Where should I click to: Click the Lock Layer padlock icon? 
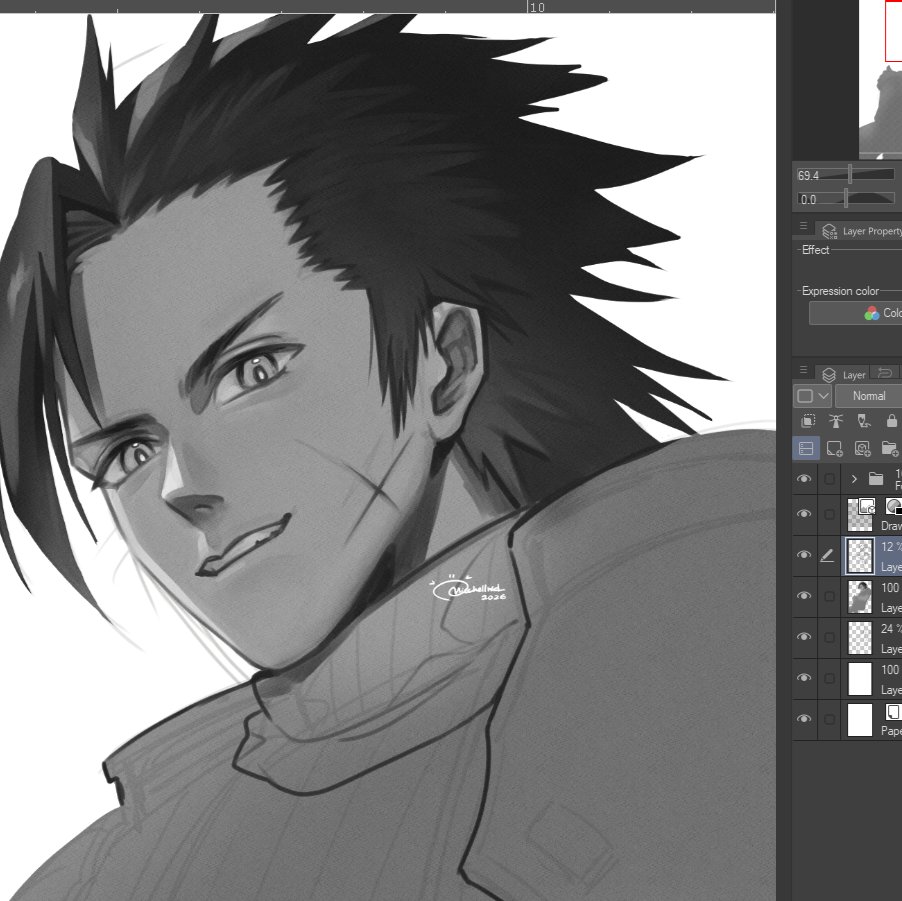[x=892, y=421]
